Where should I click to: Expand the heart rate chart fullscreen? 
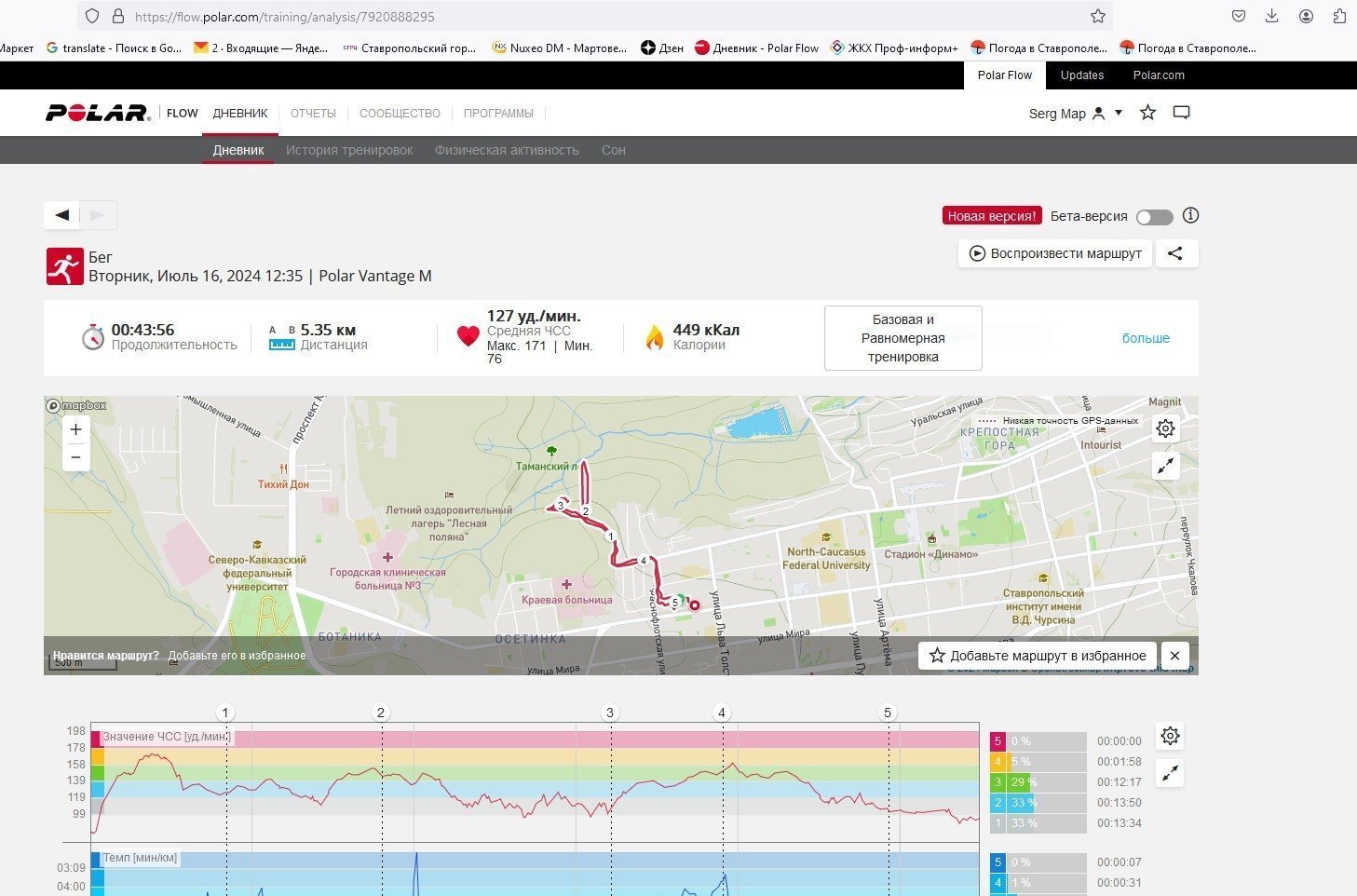coord(1170,773)
